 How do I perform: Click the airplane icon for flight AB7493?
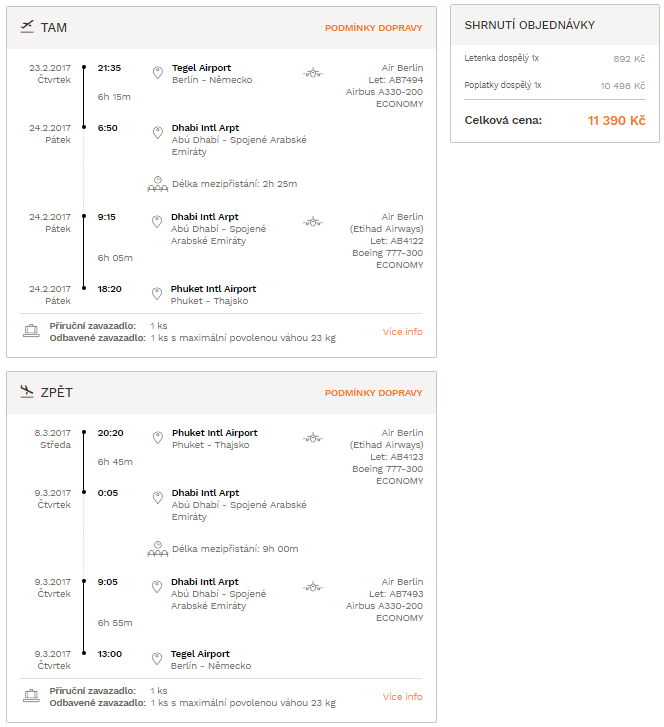pyautogui.click(x=313, y=587)
